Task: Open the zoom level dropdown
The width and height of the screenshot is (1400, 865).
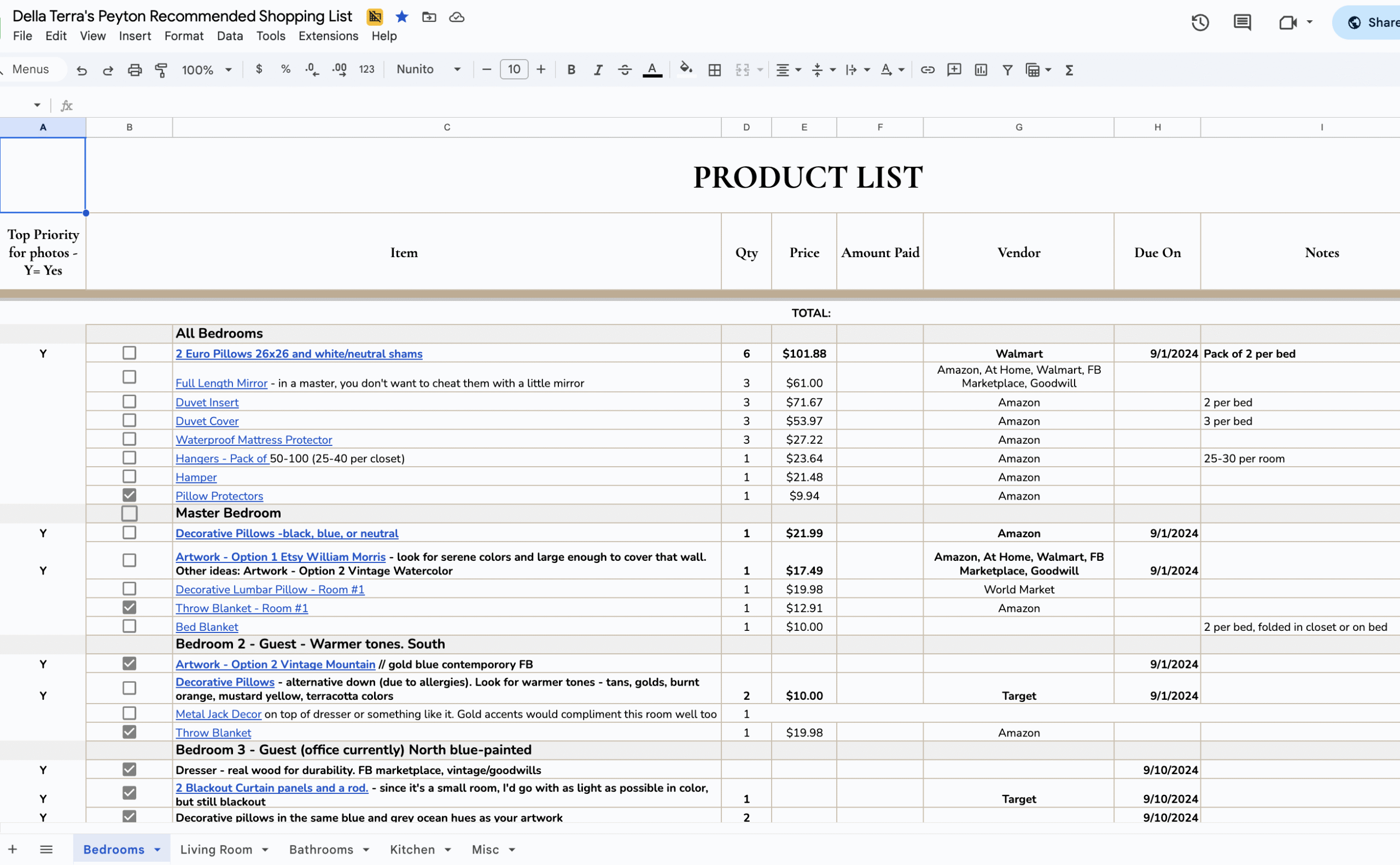Action: pos(206,69)
